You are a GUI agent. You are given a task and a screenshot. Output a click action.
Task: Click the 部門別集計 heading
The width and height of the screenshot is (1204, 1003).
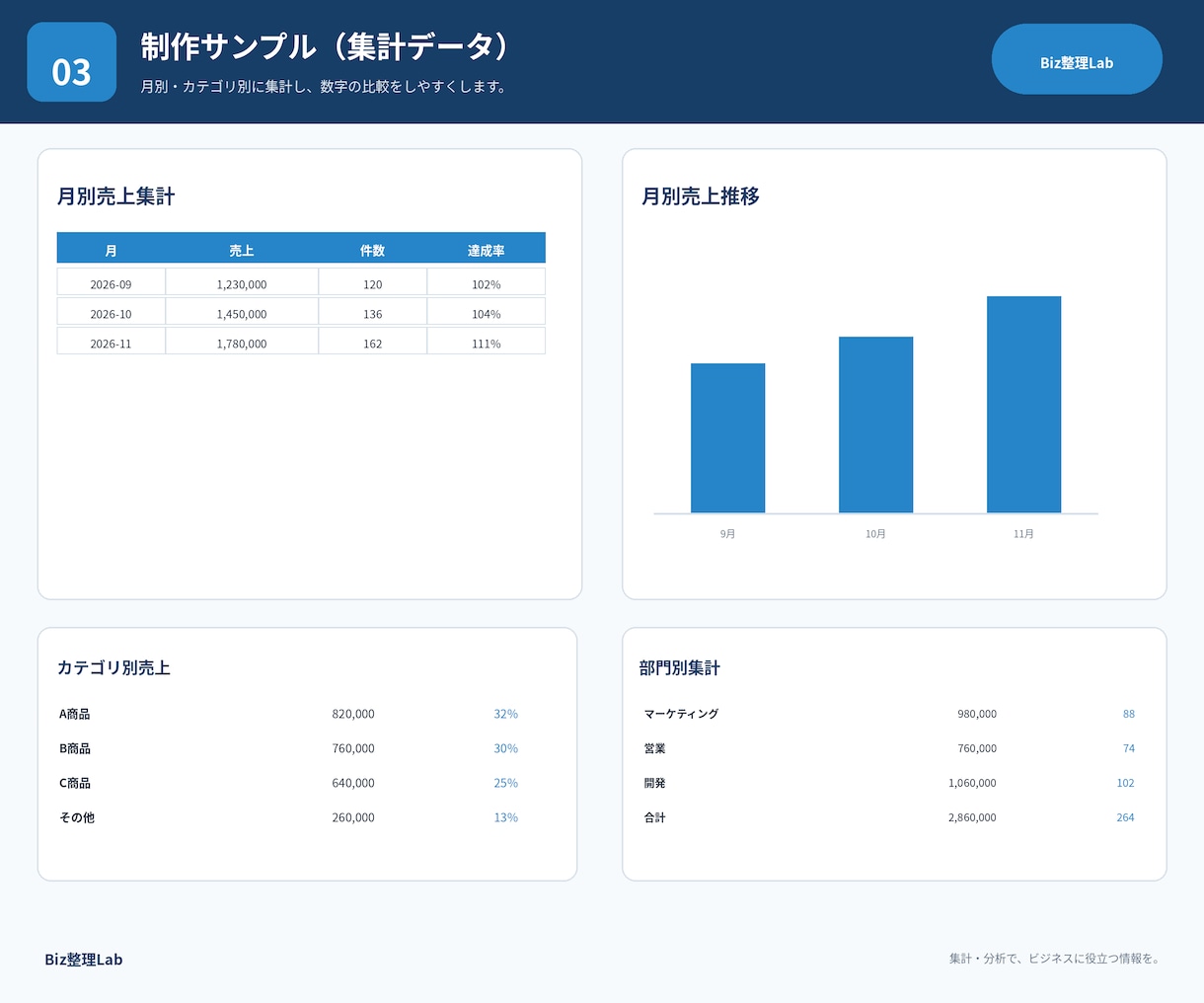pos(679,668)
